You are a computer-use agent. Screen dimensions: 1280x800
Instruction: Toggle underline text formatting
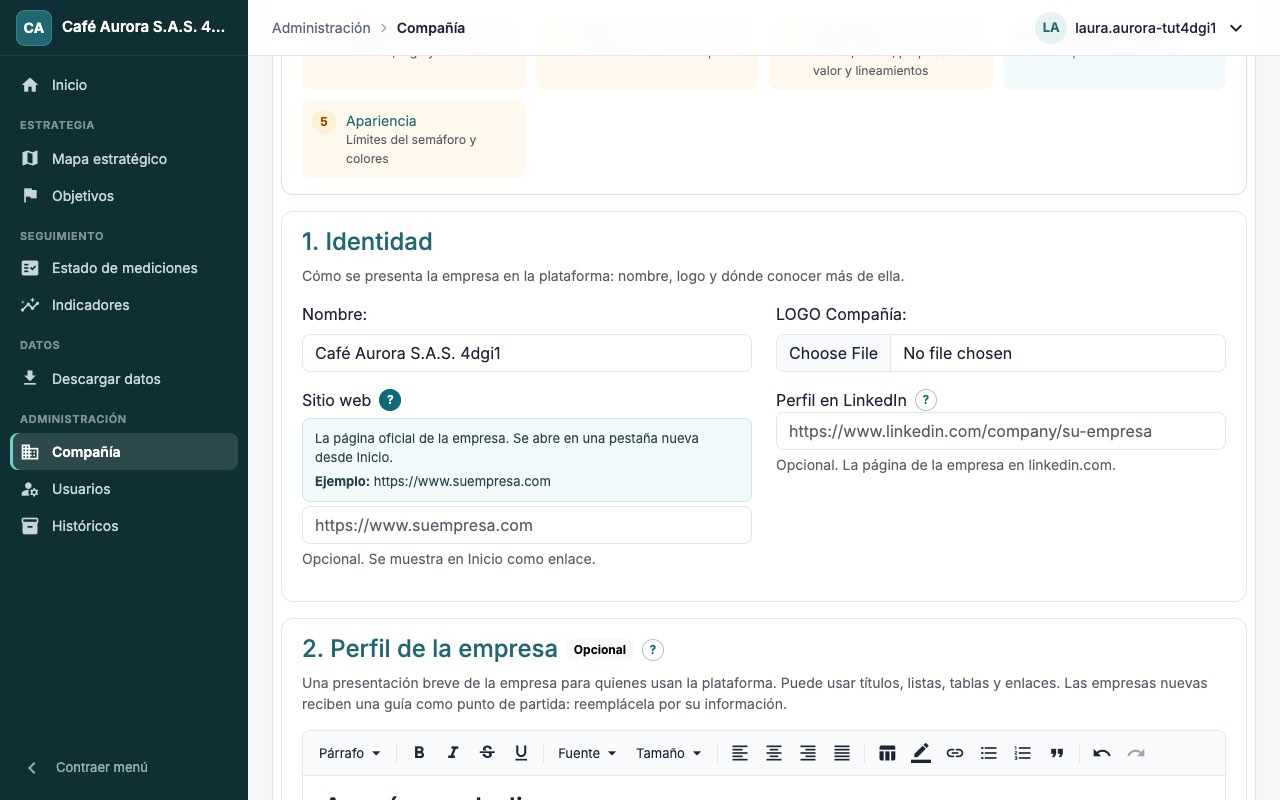tap(521, 753)
